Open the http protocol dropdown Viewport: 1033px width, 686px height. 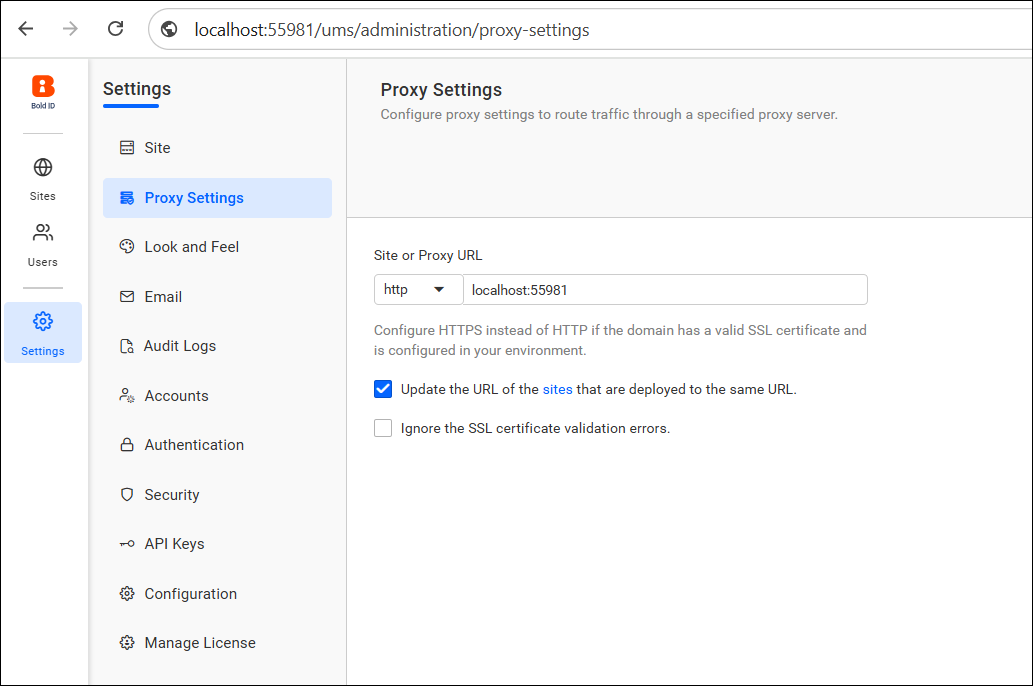pos(418,289)
